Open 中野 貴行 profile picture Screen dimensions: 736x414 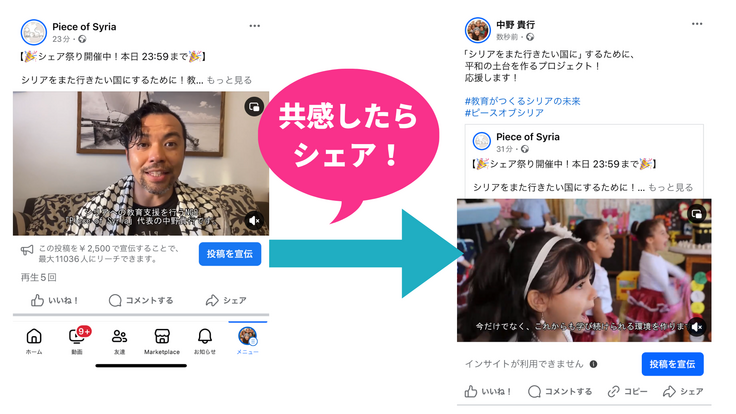point(479,30)
